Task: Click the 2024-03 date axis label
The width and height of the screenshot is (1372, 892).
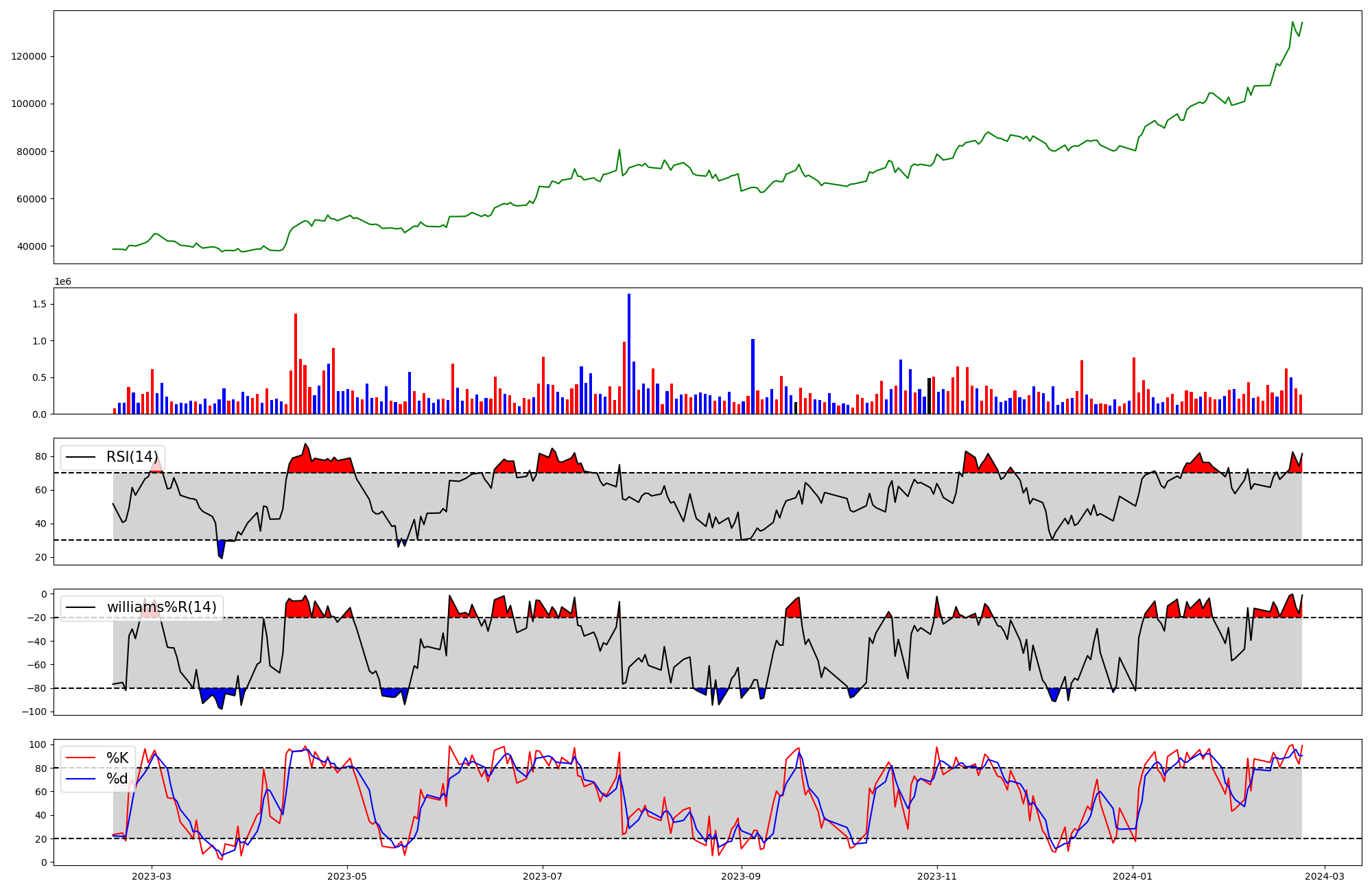Action: point(1324,876)
